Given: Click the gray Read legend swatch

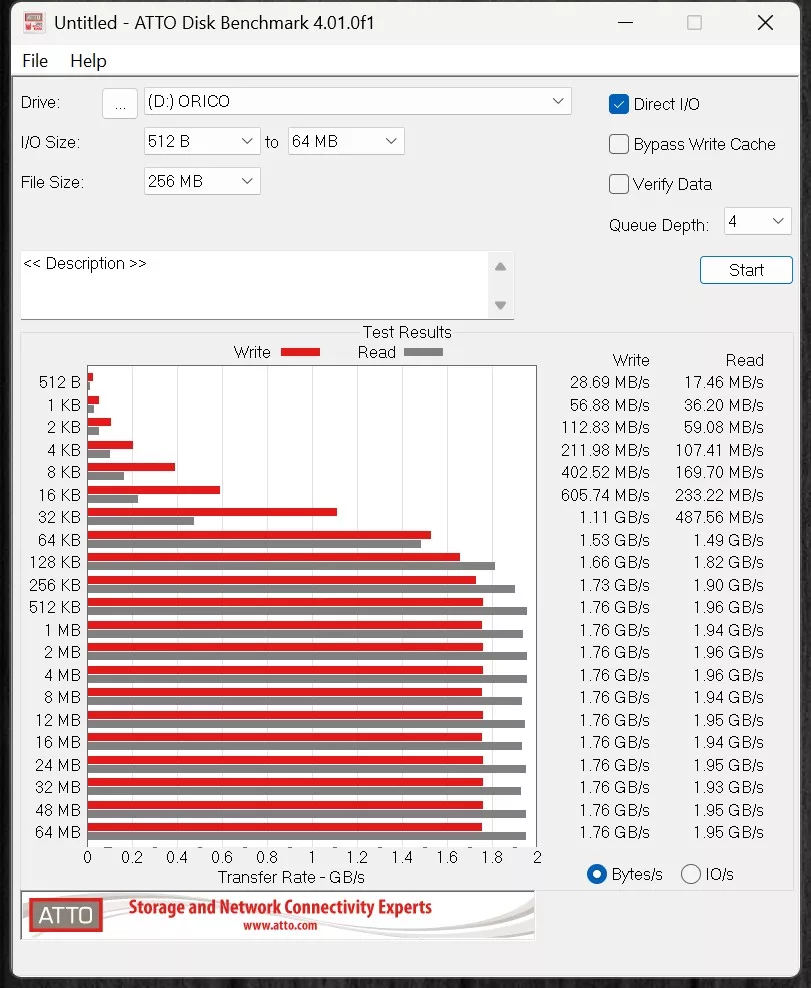Looking at the screenshot, I should coord(423,352).
